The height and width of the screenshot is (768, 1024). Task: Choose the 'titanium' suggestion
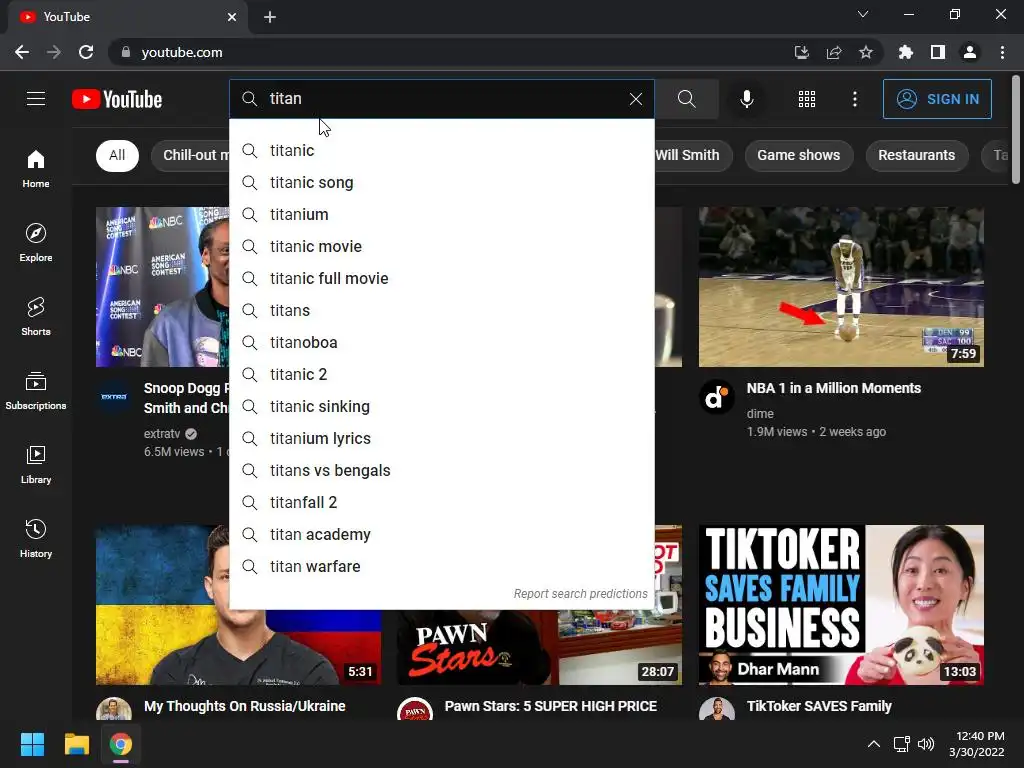(x=441, y=215)
